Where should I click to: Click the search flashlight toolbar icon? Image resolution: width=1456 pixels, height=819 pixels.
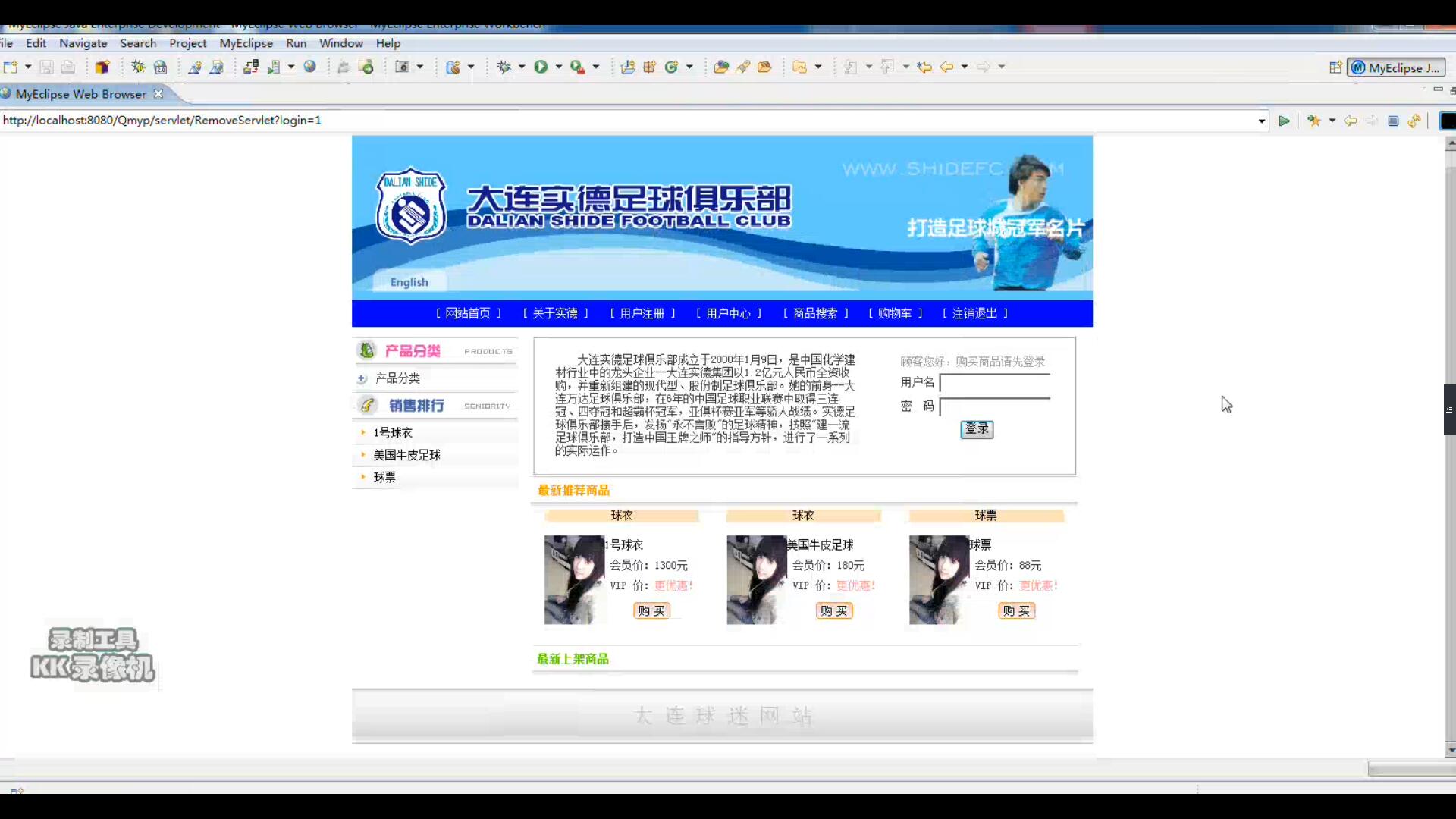pos(743,67)
